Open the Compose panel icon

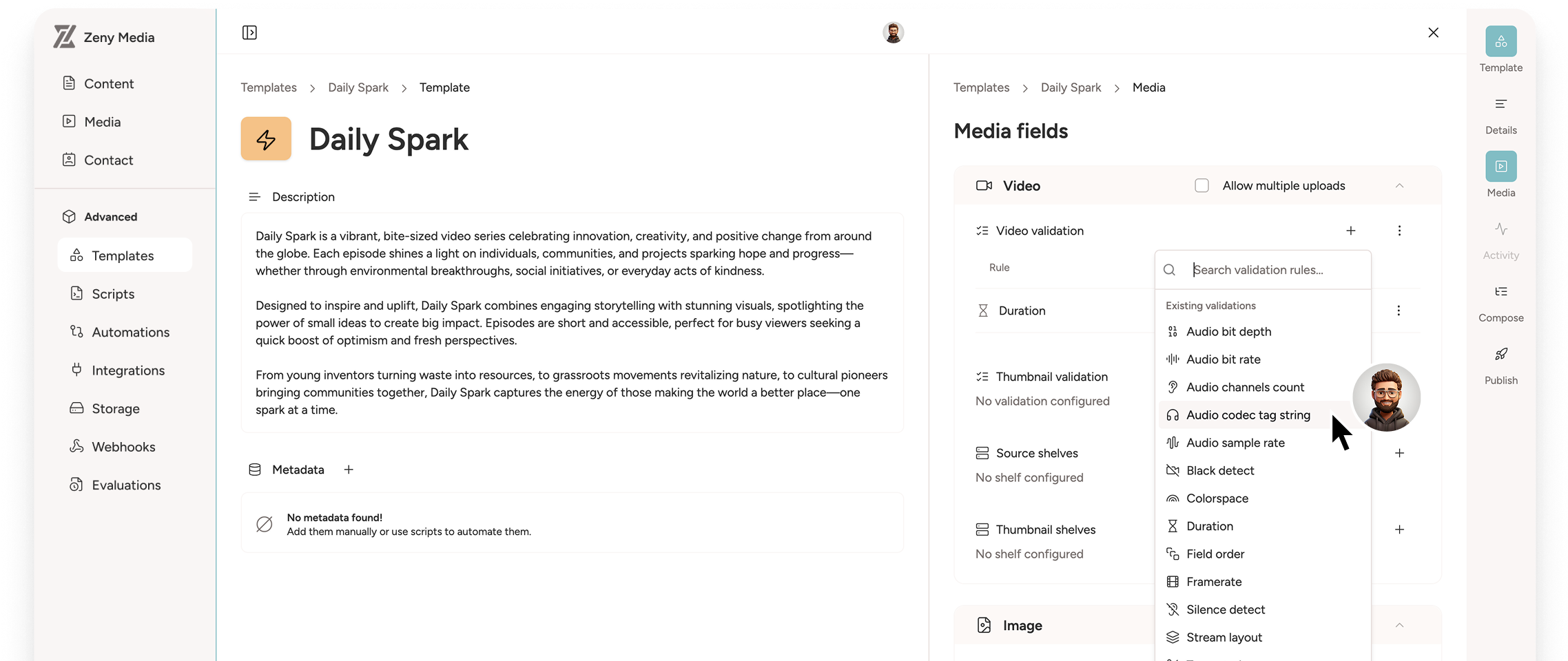click(x=1500, y=292)
